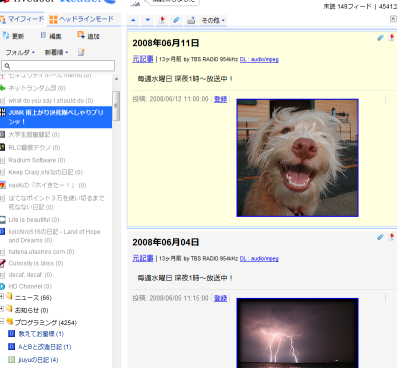Select the ネットランダム改 feed
Image resolution: width=397 pixels, height=368 pixels.
[x=37, y=88]
